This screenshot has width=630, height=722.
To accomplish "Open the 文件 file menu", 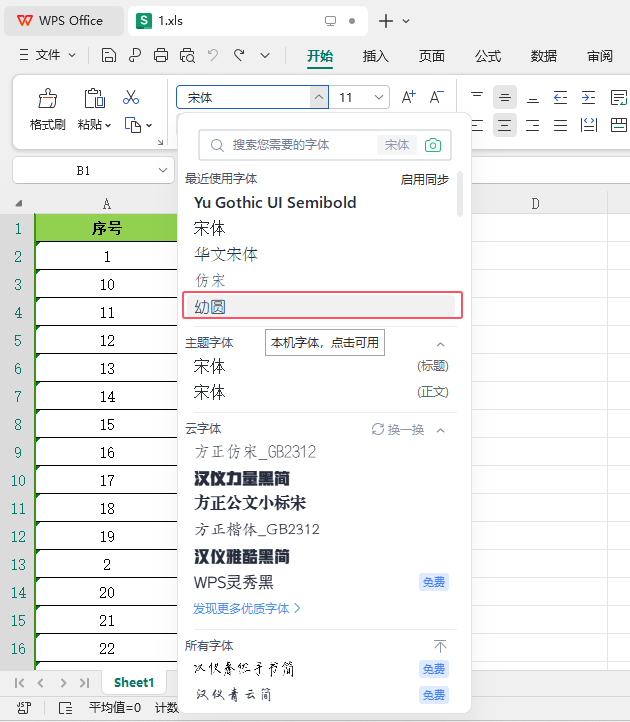I will click(x=47, y=55).
